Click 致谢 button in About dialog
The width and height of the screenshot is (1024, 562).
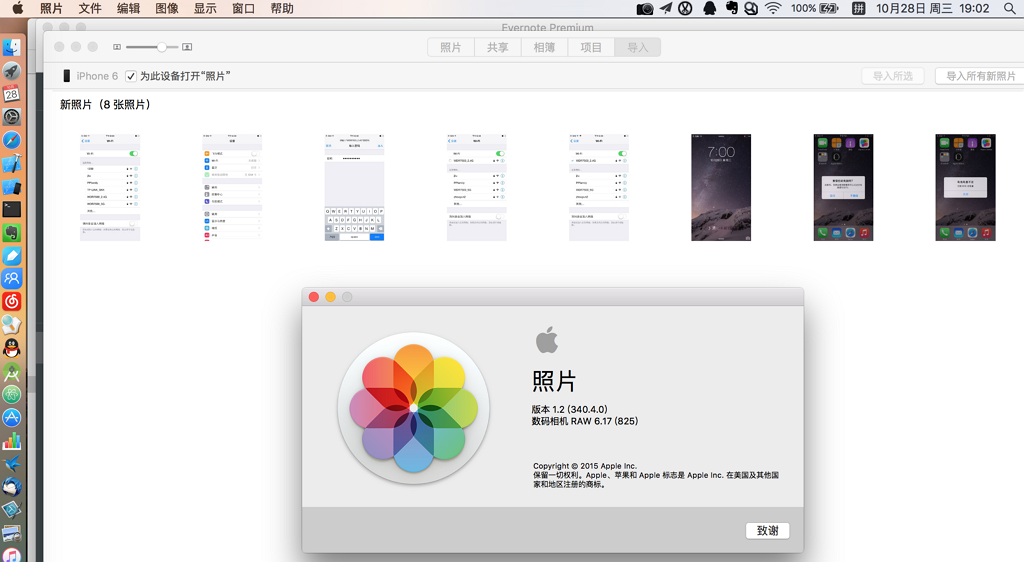pos(767,531)
